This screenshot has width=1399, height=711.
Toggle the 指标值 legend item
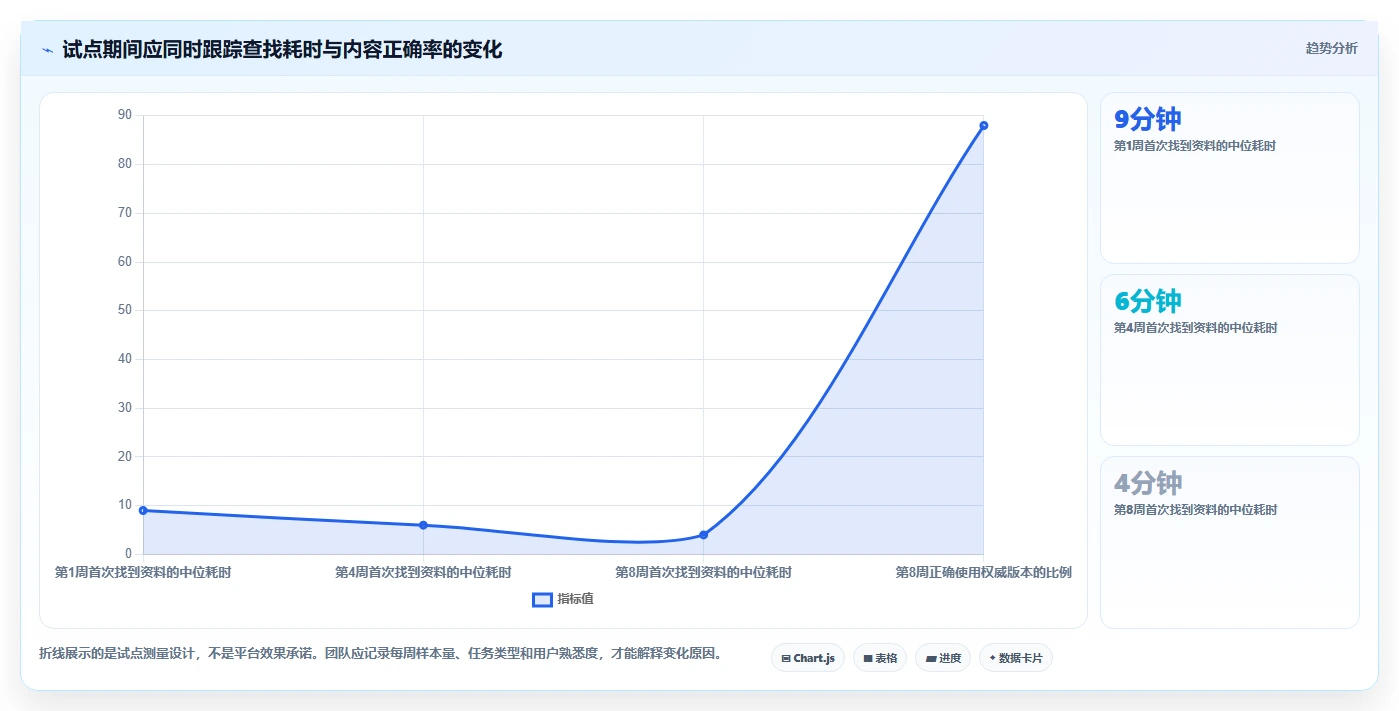point(564,599)
